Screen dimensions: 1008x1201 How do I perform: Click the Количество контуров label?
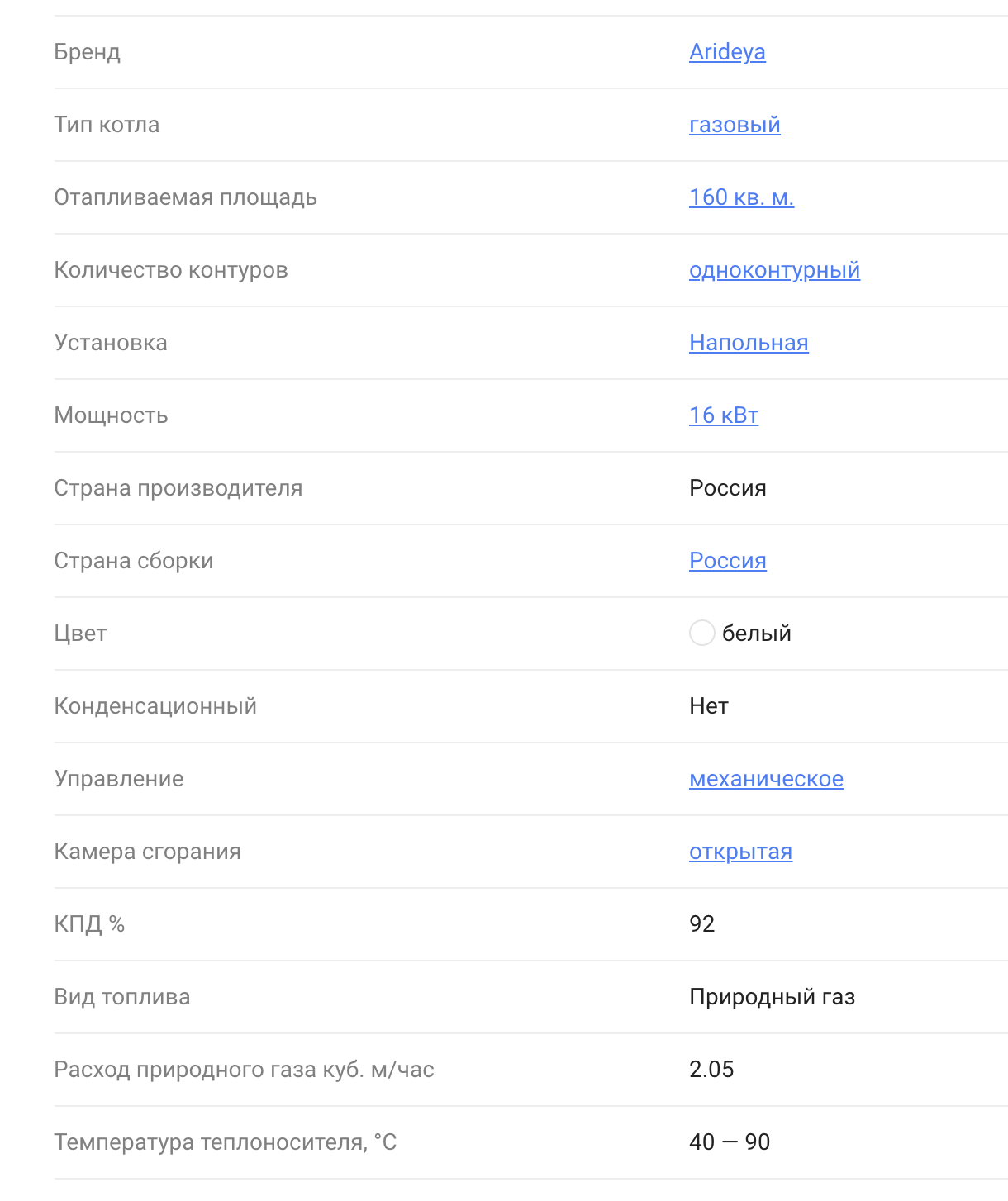coord(171,270)
